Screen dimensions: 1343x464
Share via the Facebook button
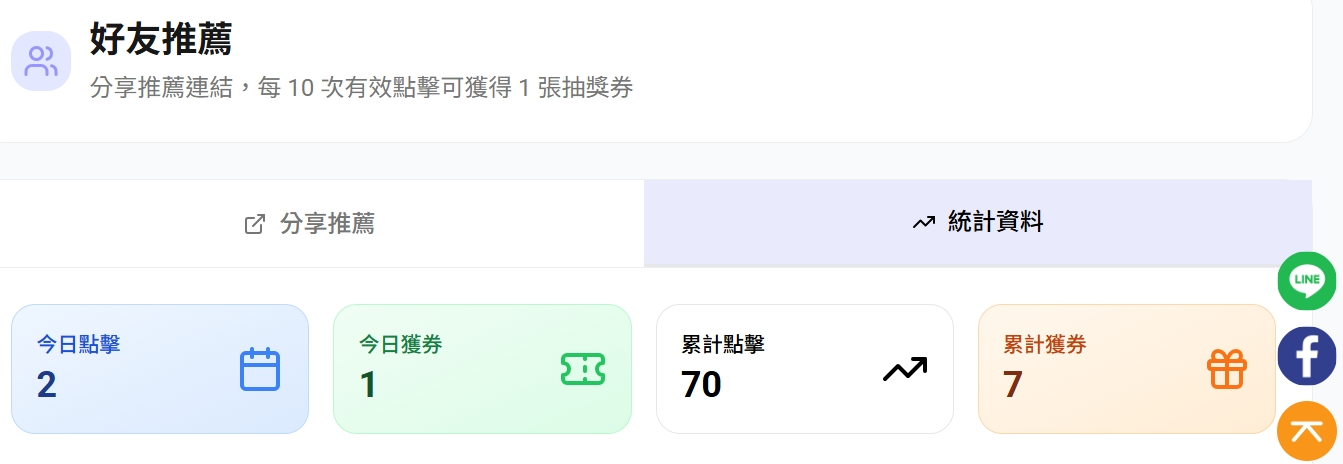click(x=1307, y=356)
